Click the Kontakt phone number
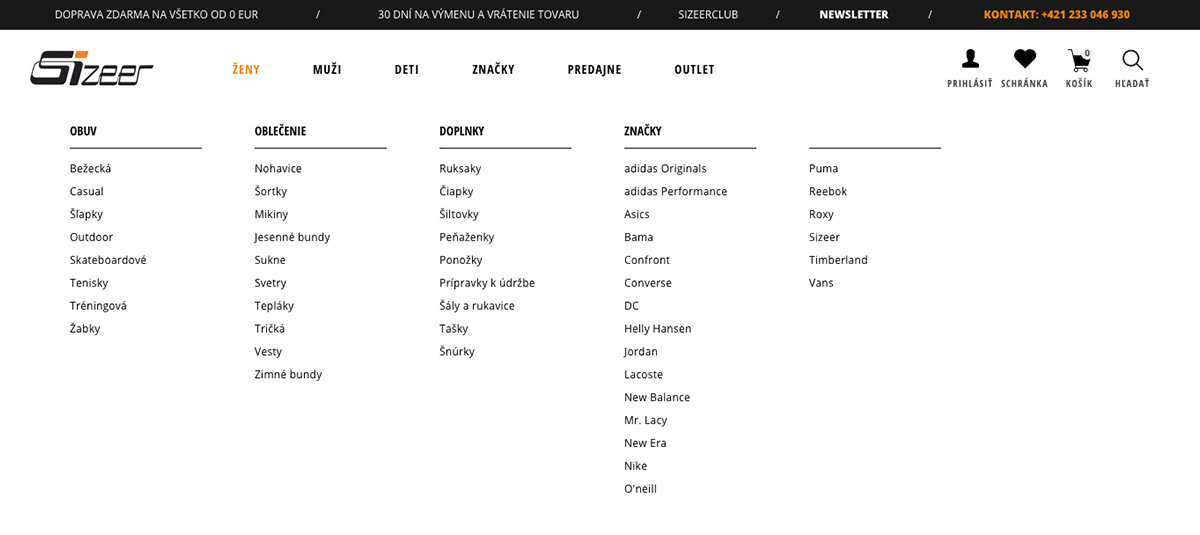The width and height of the screenshot is (1200, 535). pyautogui.click(x=1056, y=15)
